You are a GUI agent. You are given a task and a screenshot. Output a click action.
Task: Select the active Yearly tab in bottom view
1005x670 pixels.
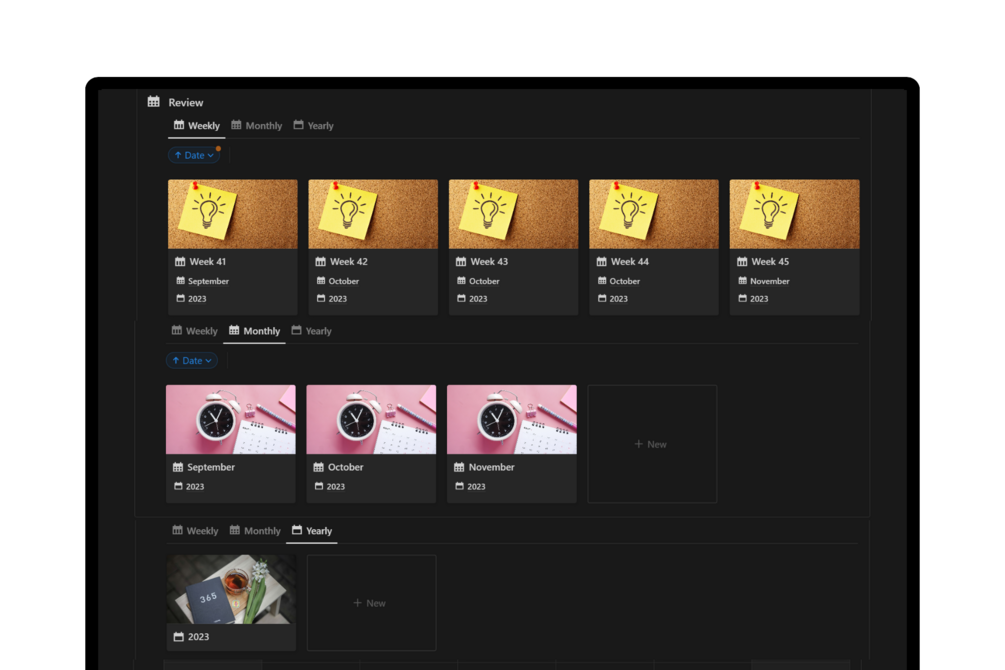[311, 531]
